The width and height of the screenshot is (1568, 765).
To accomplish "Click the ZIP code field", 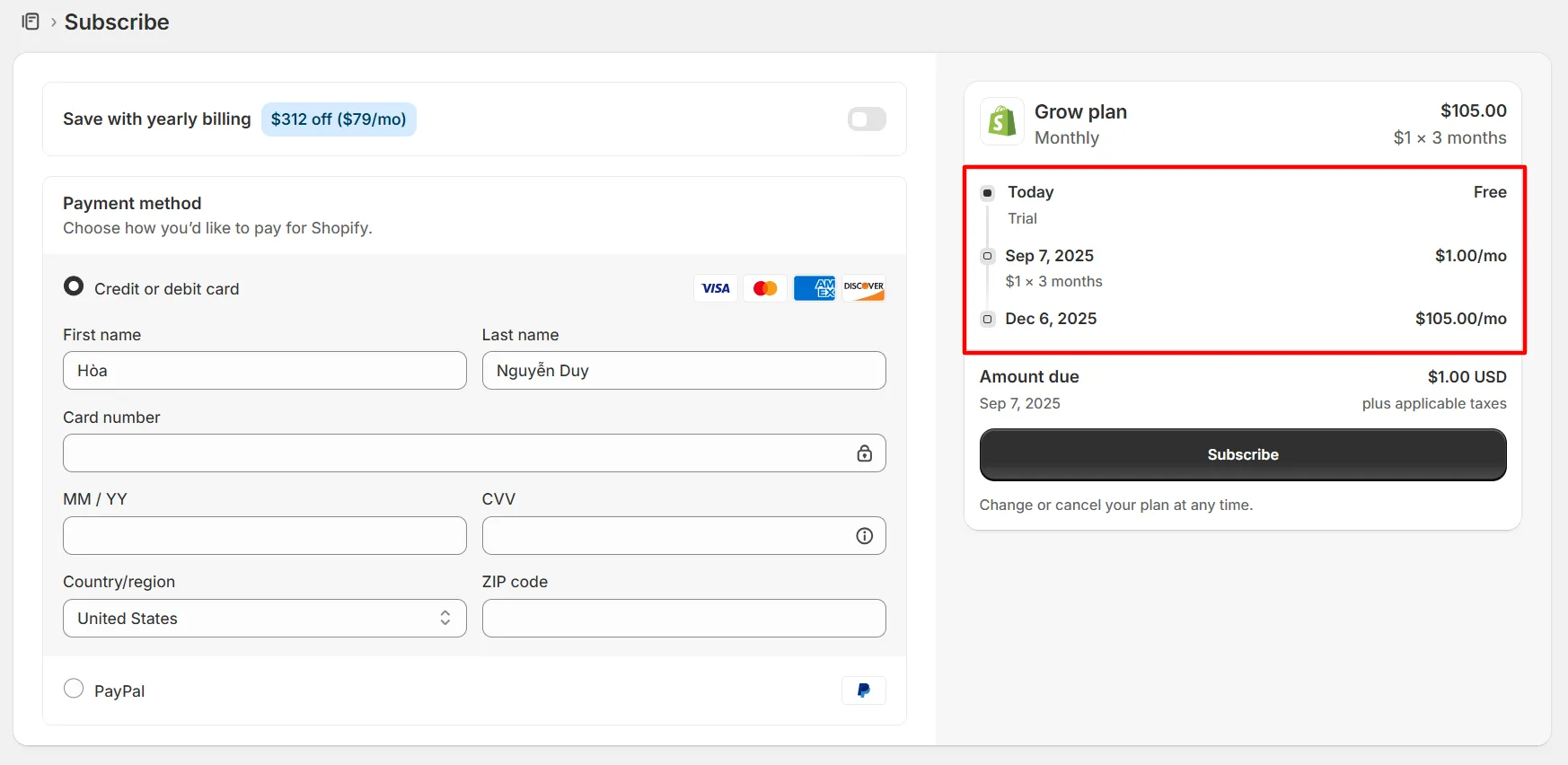I will (684, 619).
